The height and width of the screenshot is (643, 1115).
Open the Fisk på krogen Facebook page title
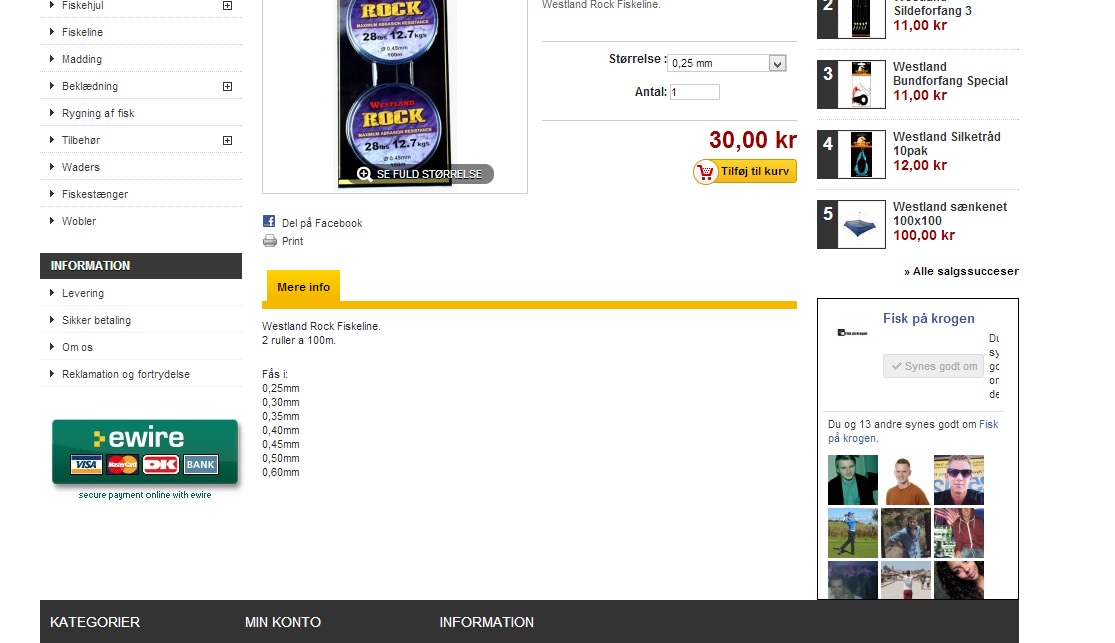(929, 319)
